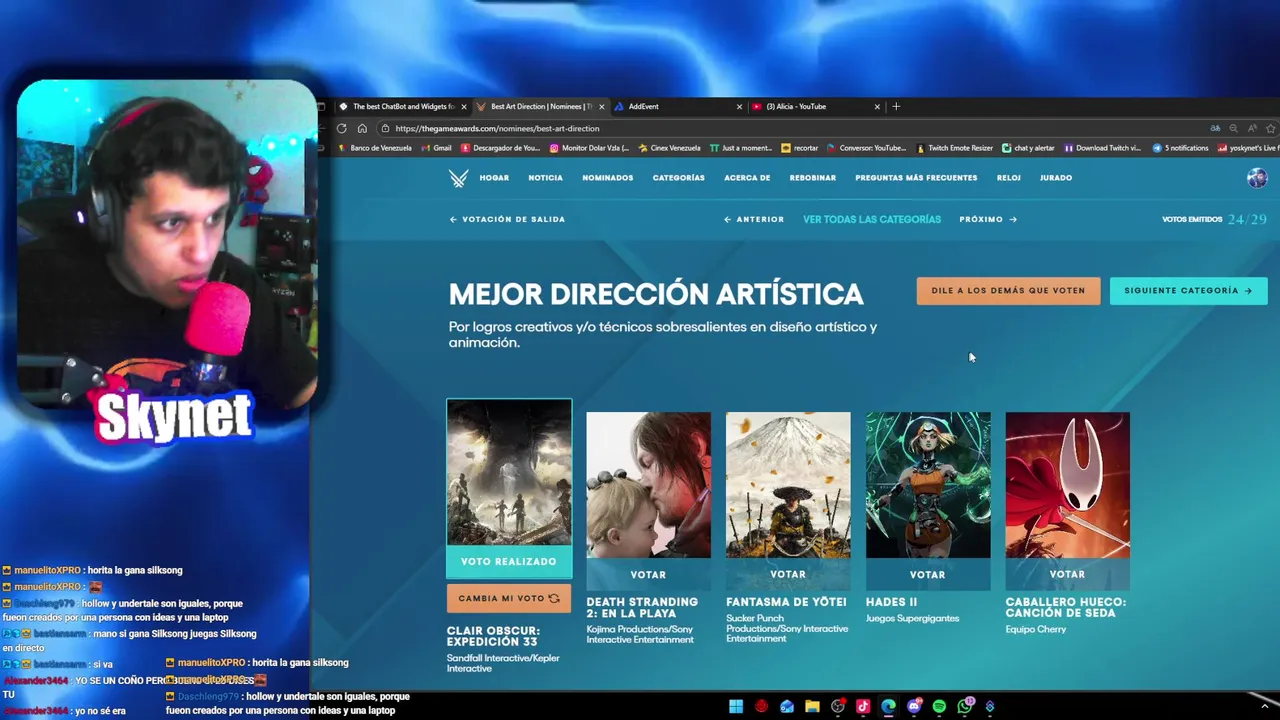Close the ChatBot and Widgets tab
Viewport: 1280px width, 720px height.
[x=463, y=106]
